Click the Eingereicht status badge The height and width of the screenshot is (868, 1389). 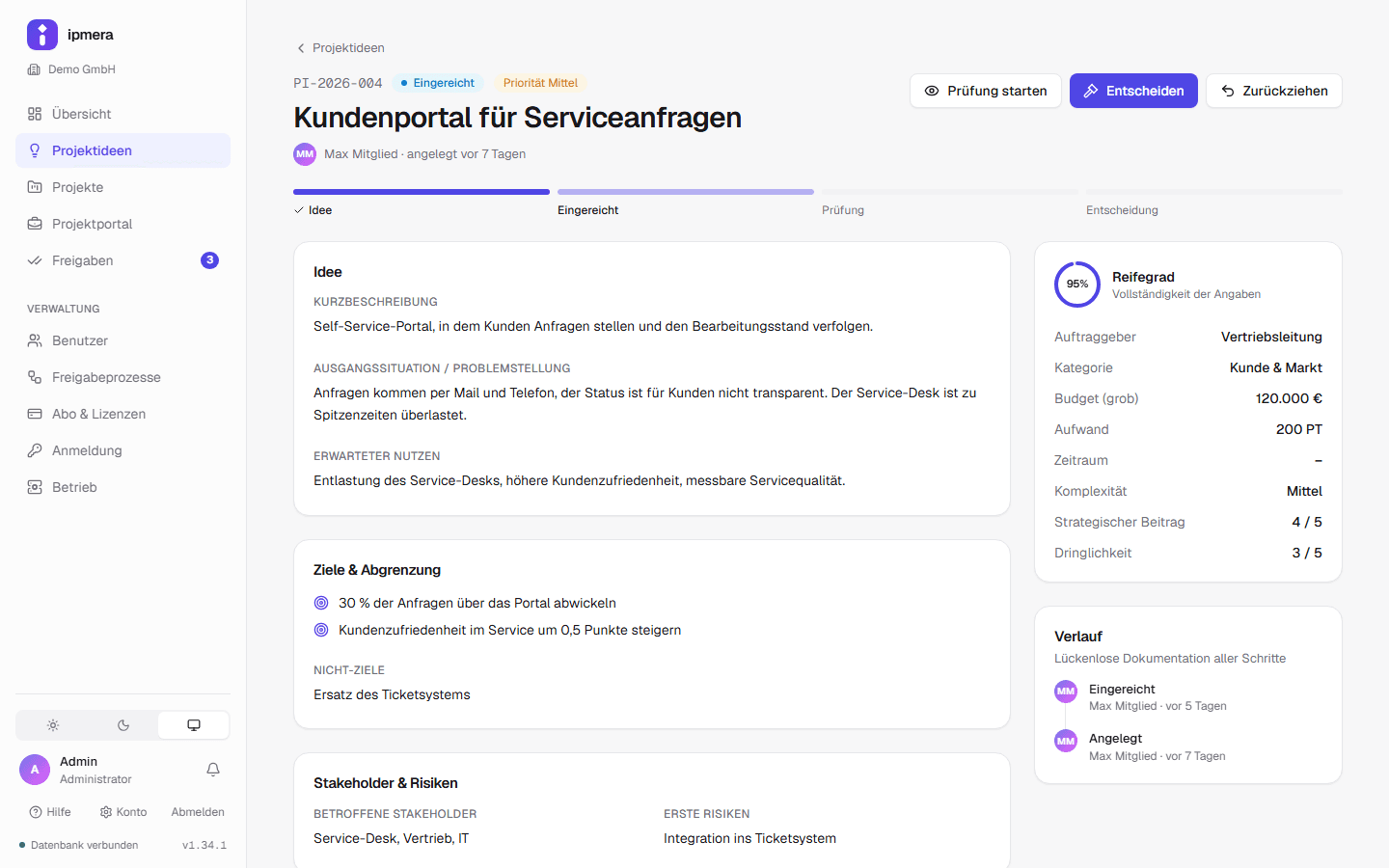click(x=438, y=83)
